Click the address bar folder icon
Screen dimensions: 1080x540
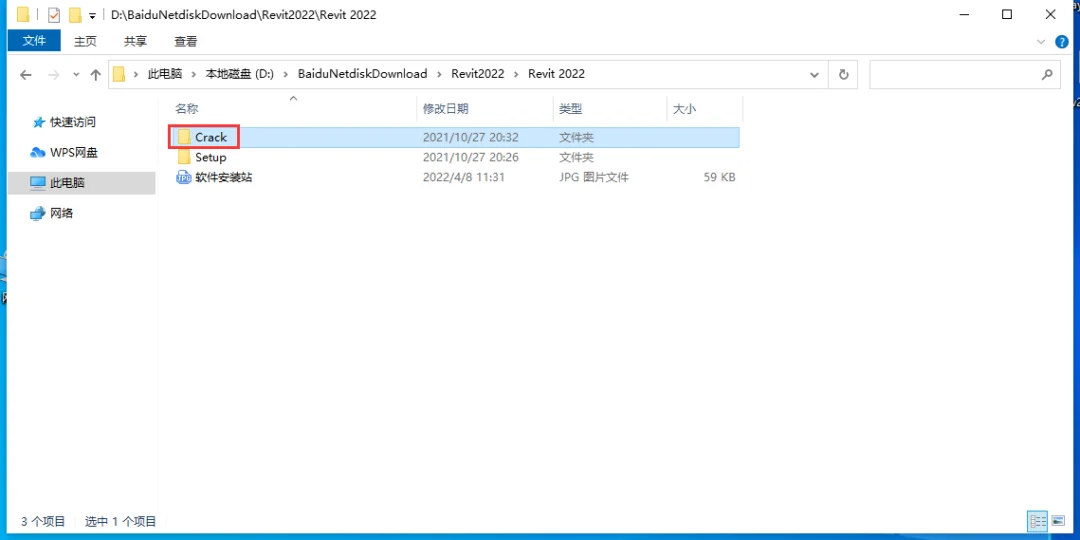coord(119,74)
